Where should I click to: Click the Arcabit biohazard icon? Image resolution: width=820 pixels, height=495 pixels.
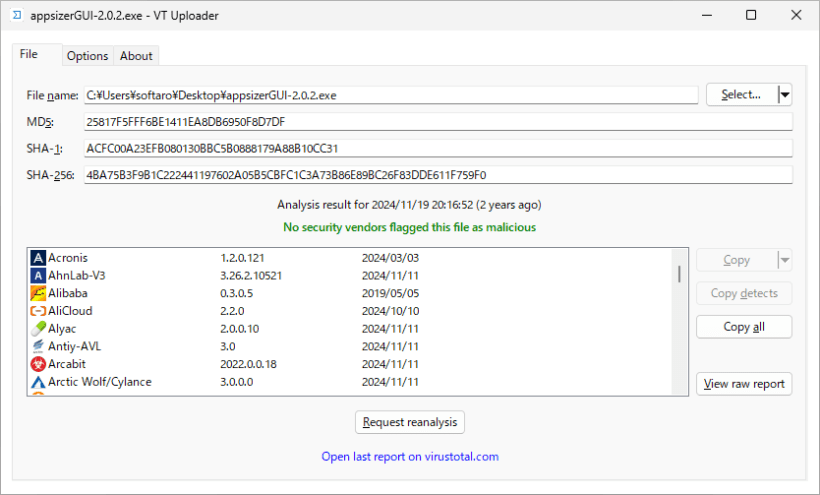[x=38, y=364]
